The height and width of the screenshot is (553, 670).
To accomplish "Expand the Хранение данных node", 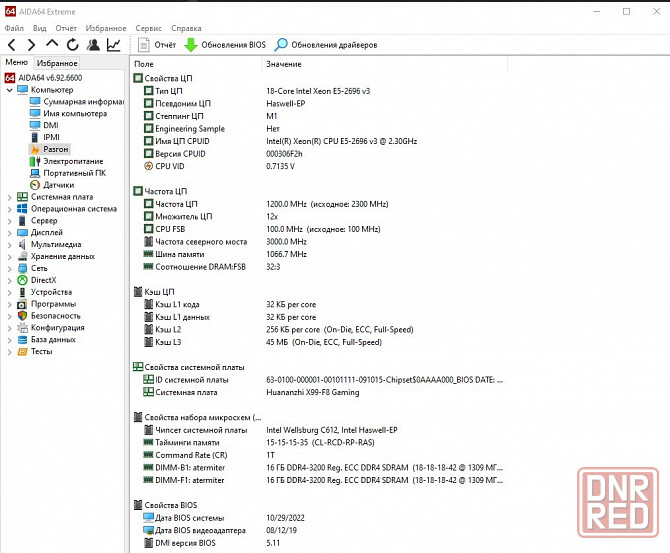I will pyautogui.click(x=9, y=257).
